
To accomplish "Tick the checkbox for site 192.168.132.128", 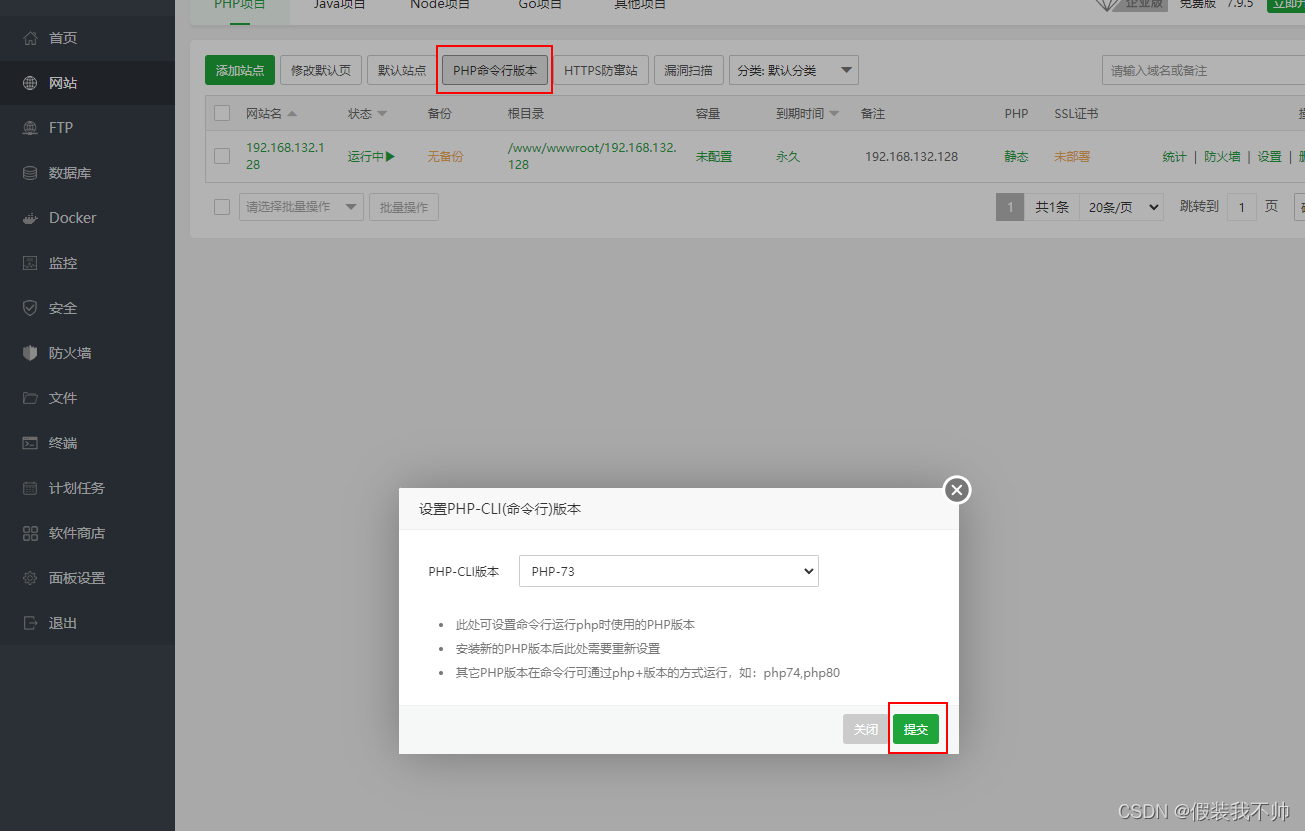I will (222, 156).
